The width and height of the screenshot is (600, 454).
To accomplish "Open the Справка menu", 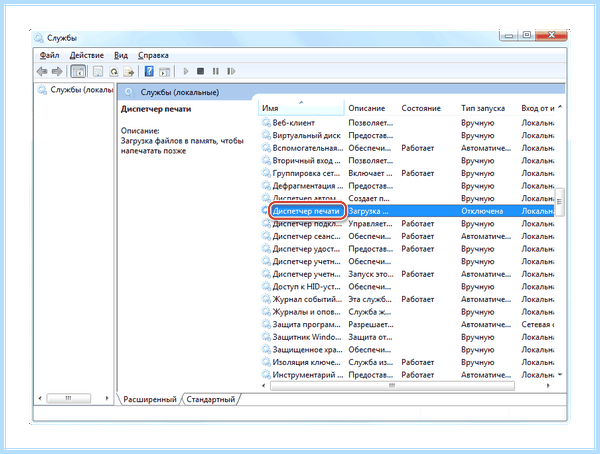I will pyautogui.click(x=153, y=55).
